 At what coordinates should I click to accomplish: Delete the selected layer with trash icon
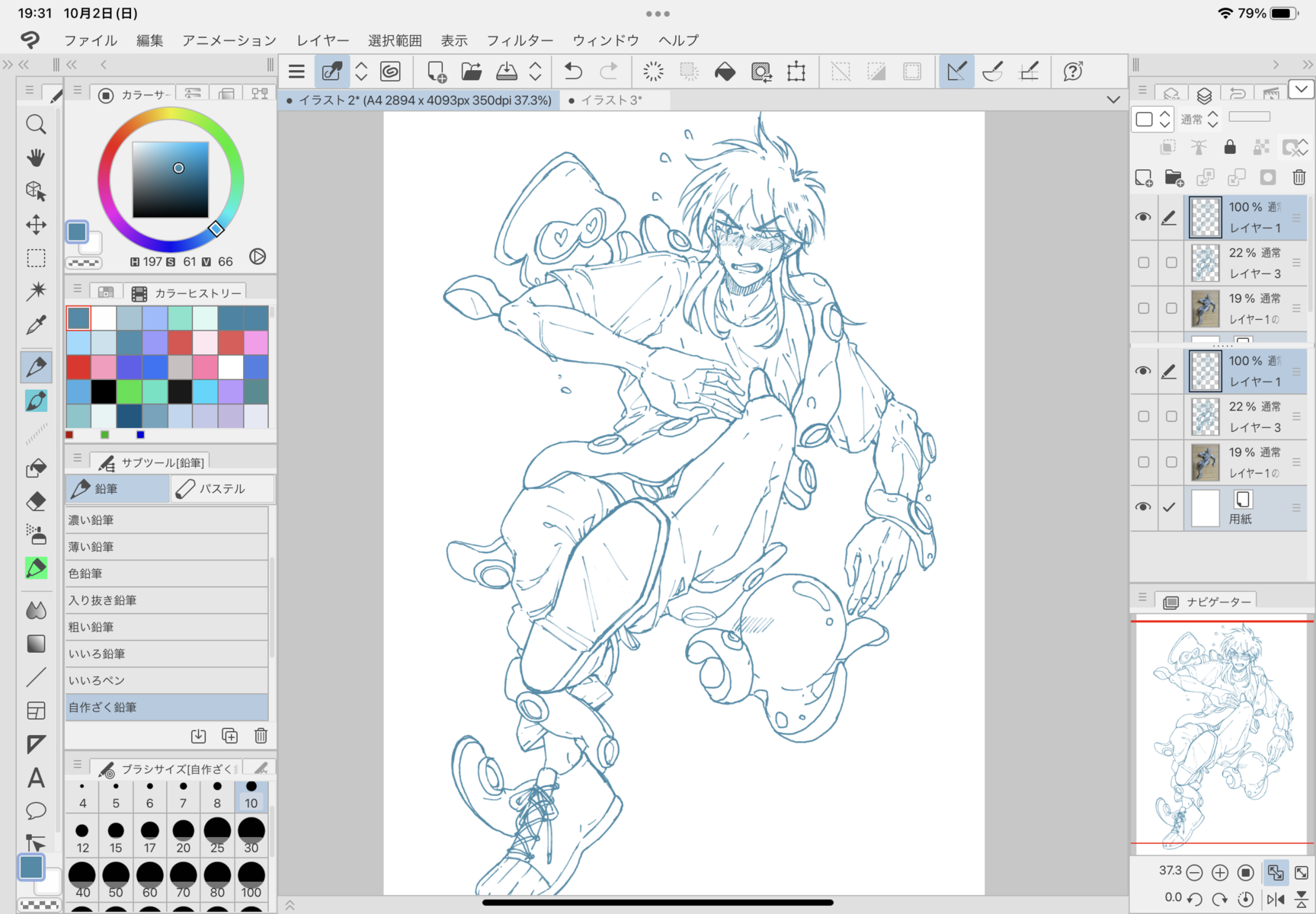click(x=1299, y=177)
